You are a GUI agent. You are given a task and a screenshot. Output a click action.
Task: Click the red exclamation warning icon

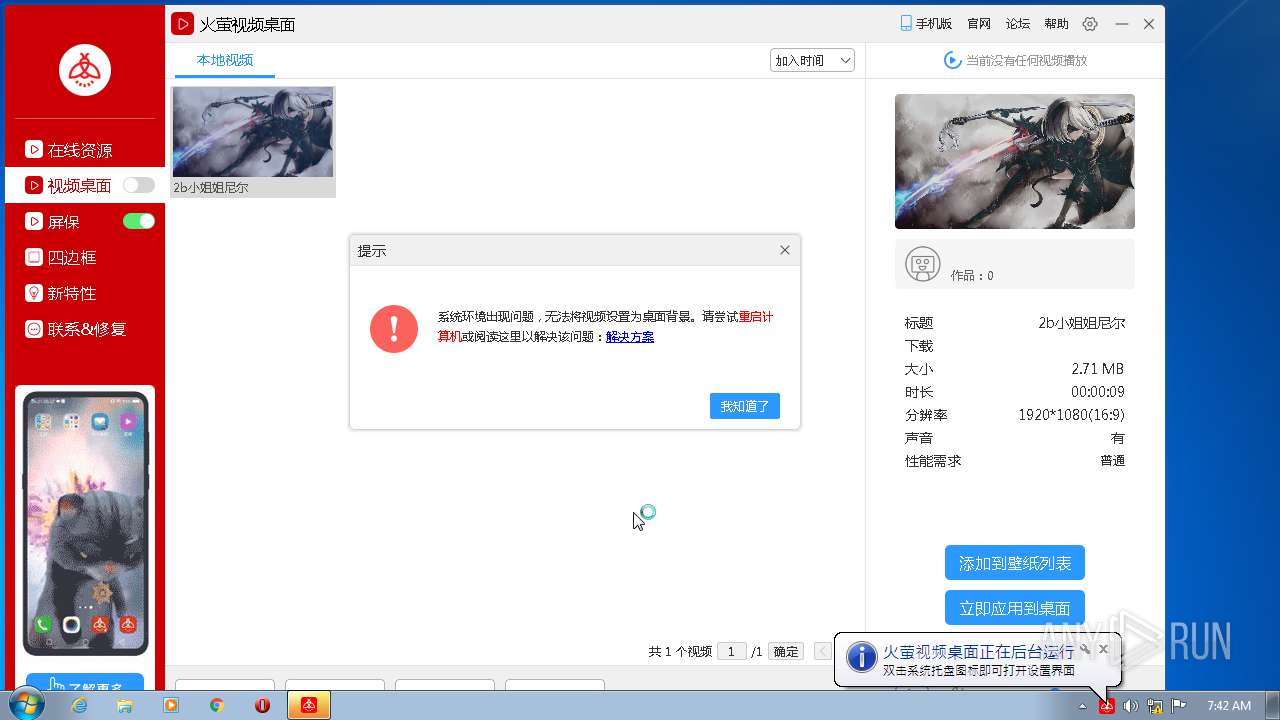(394, 329)
